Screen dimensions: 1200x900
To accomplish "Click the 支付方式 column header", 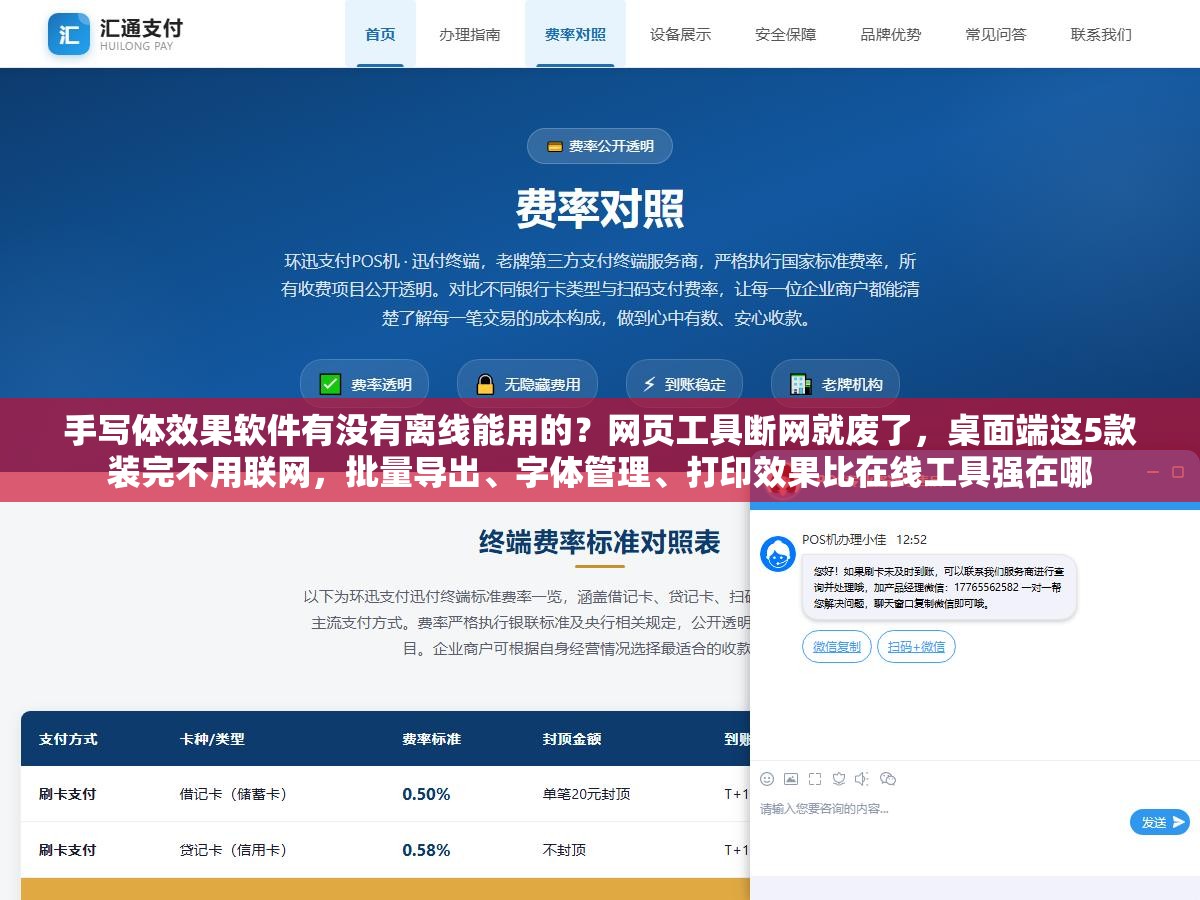I will [x=68, y=739].
